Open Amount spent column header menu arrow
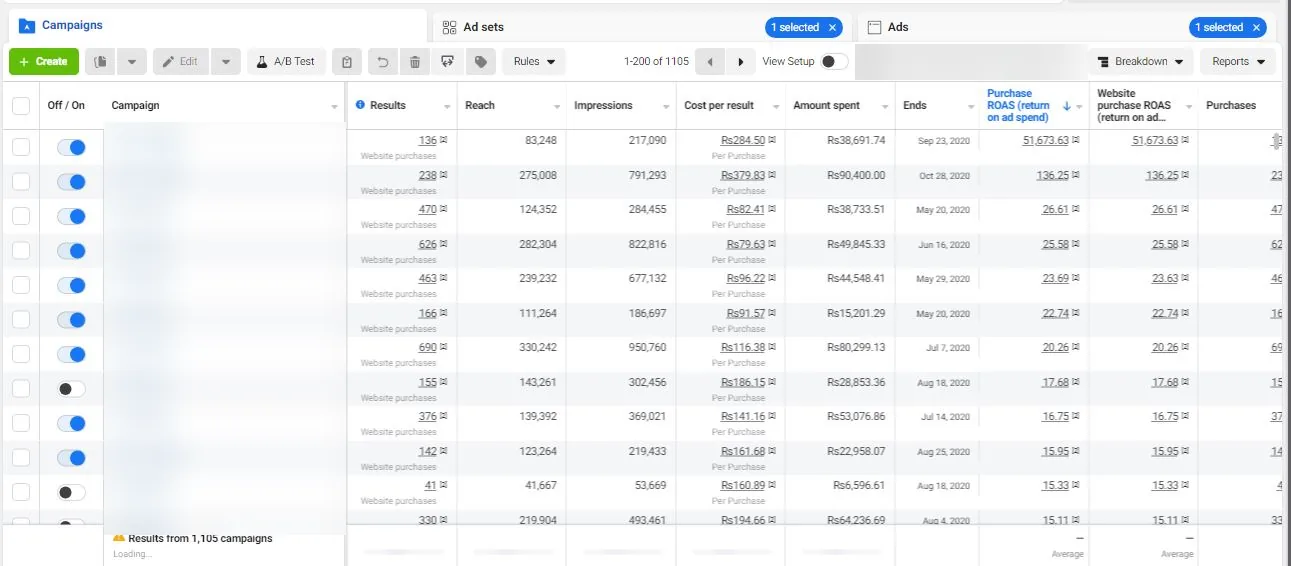Viewport: 1291px width, 566px height. click(886, 107)
